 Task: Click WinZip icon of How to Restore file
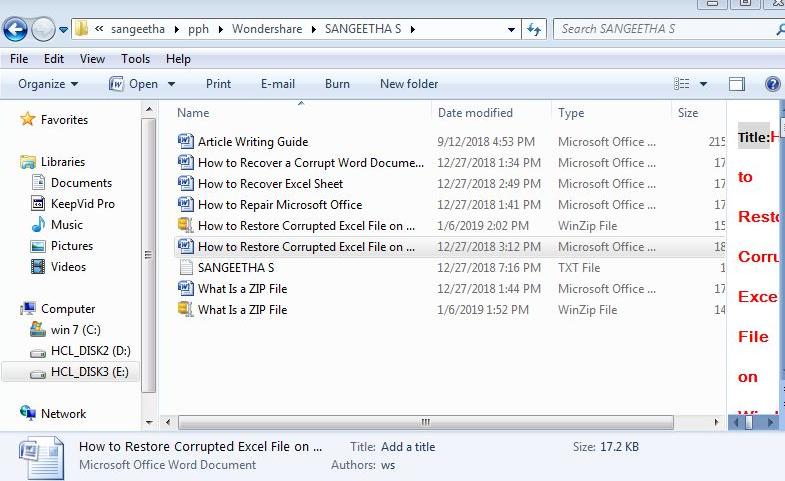(186, 225)
